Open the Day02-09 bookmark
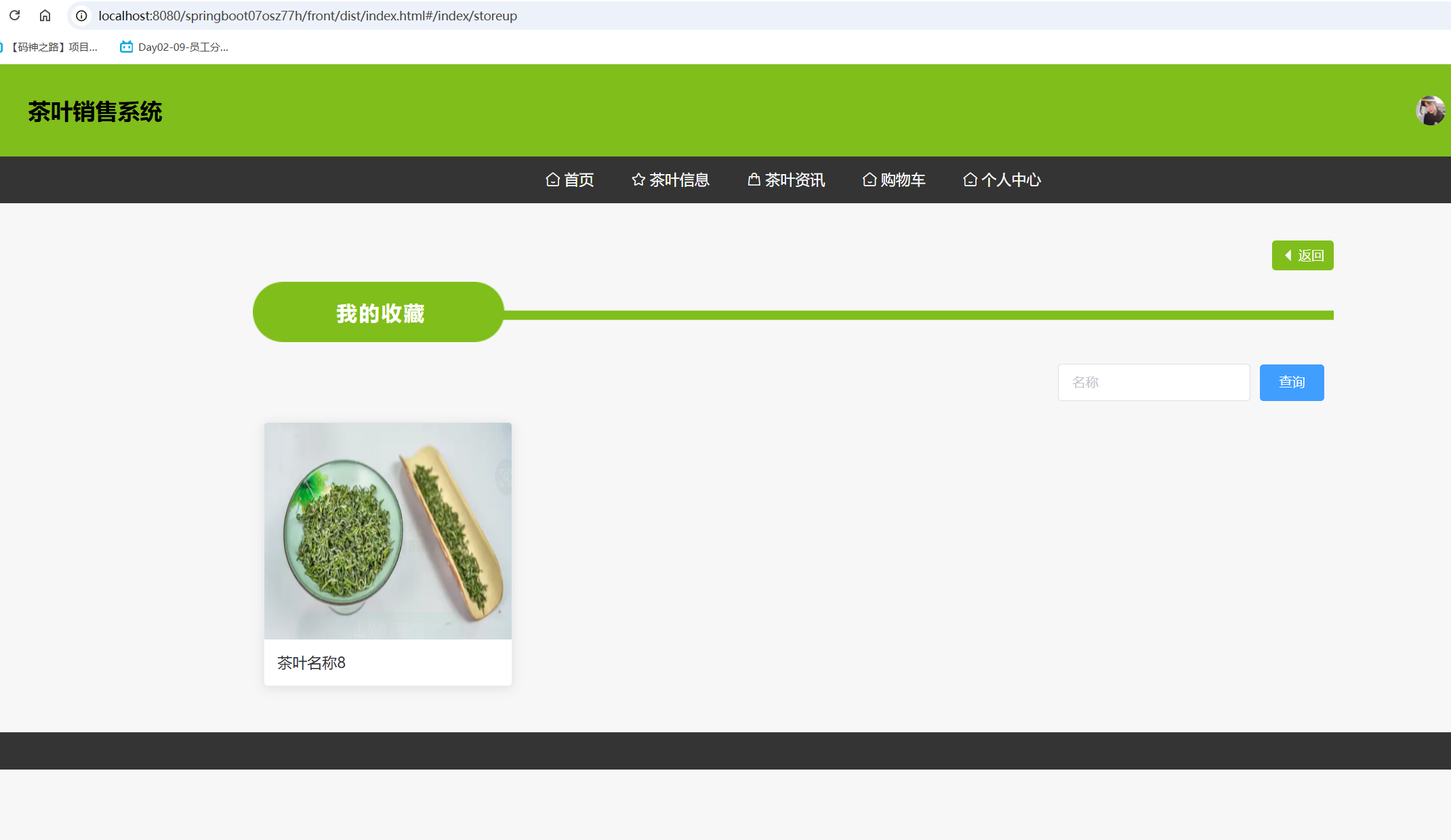Viewport: 1451px width, 840px height. [175, 47]
